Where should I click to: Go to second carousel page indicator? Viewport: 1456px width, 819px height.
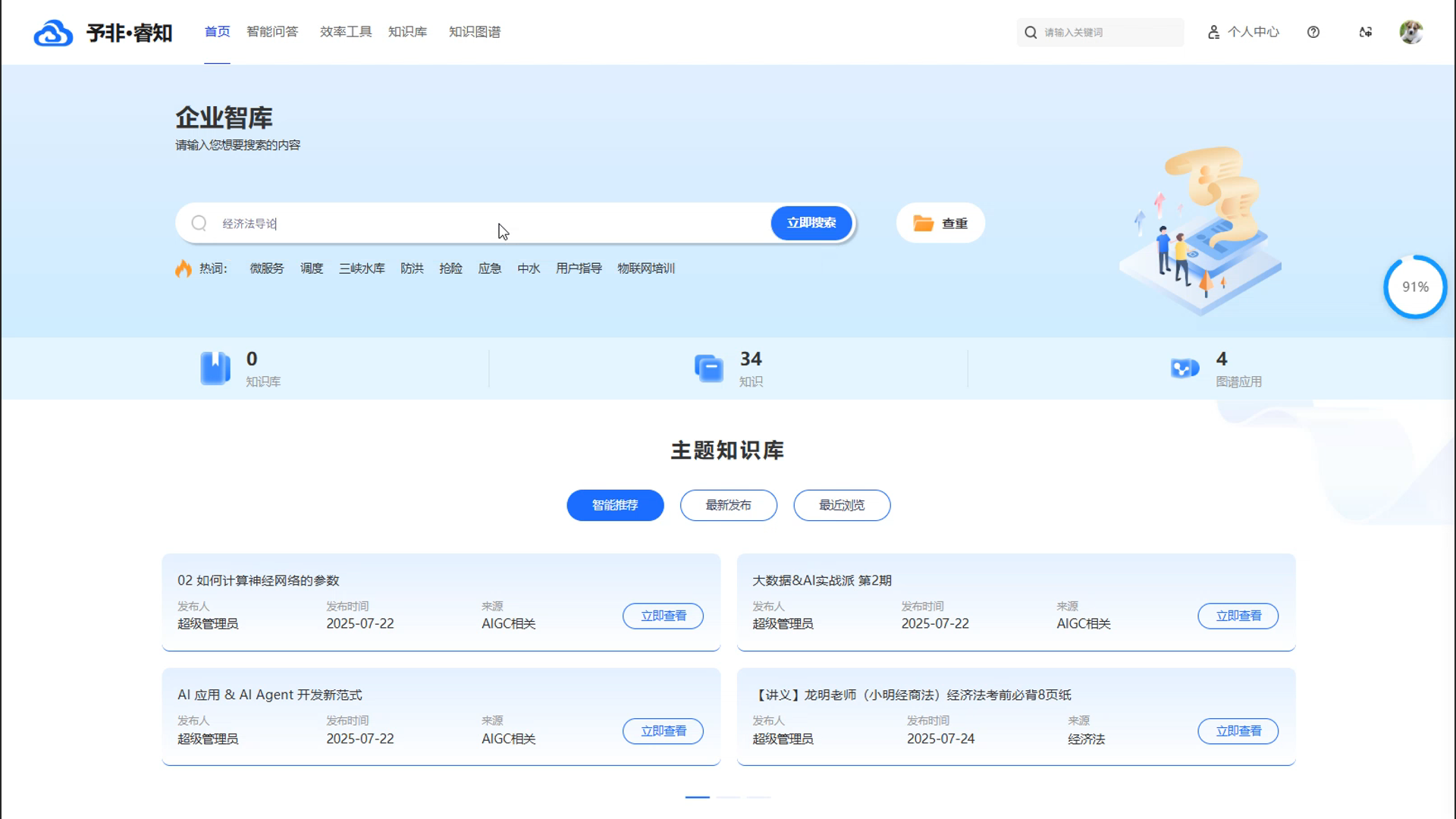tap(728, 797)
